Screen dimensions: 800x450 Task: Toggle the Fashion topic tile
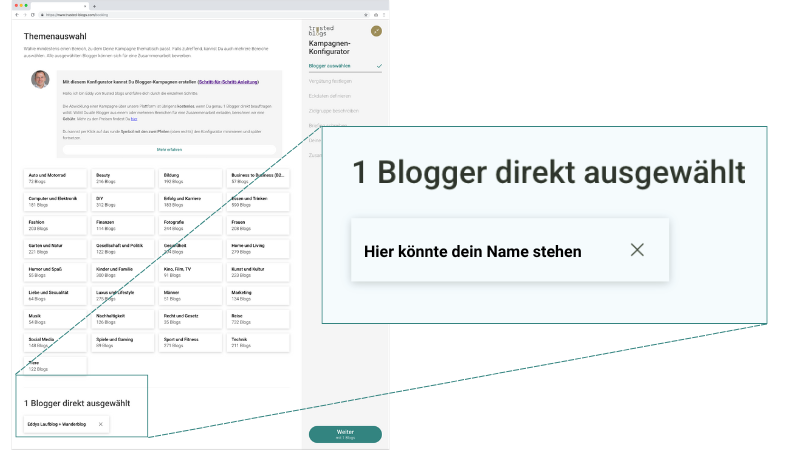pyautogui.click(x=55, y=225)
